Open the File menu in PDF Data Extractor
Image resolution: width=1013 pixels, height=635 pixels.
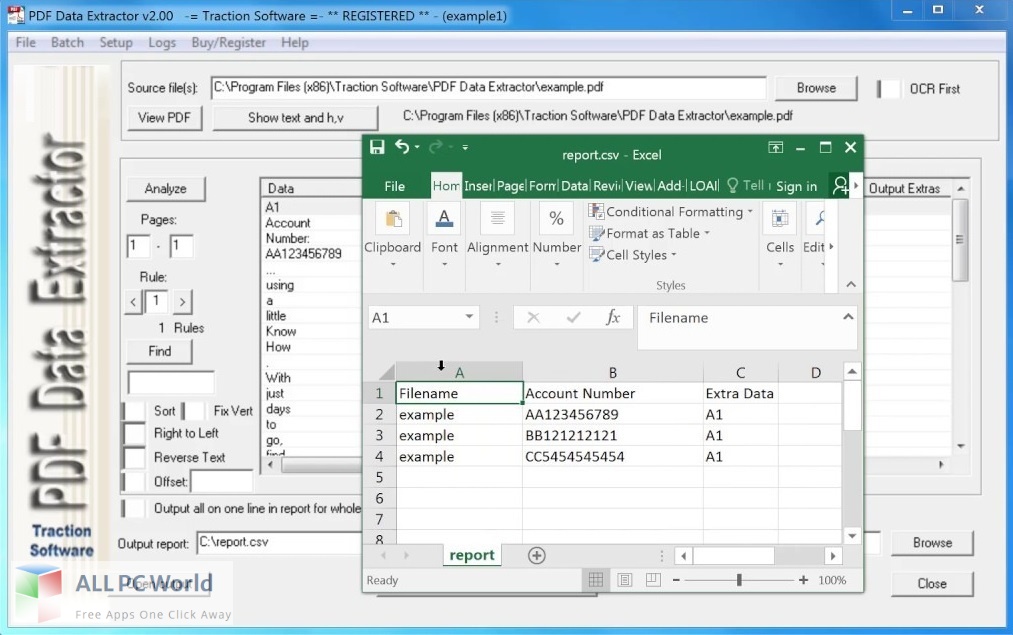[26, 43]
